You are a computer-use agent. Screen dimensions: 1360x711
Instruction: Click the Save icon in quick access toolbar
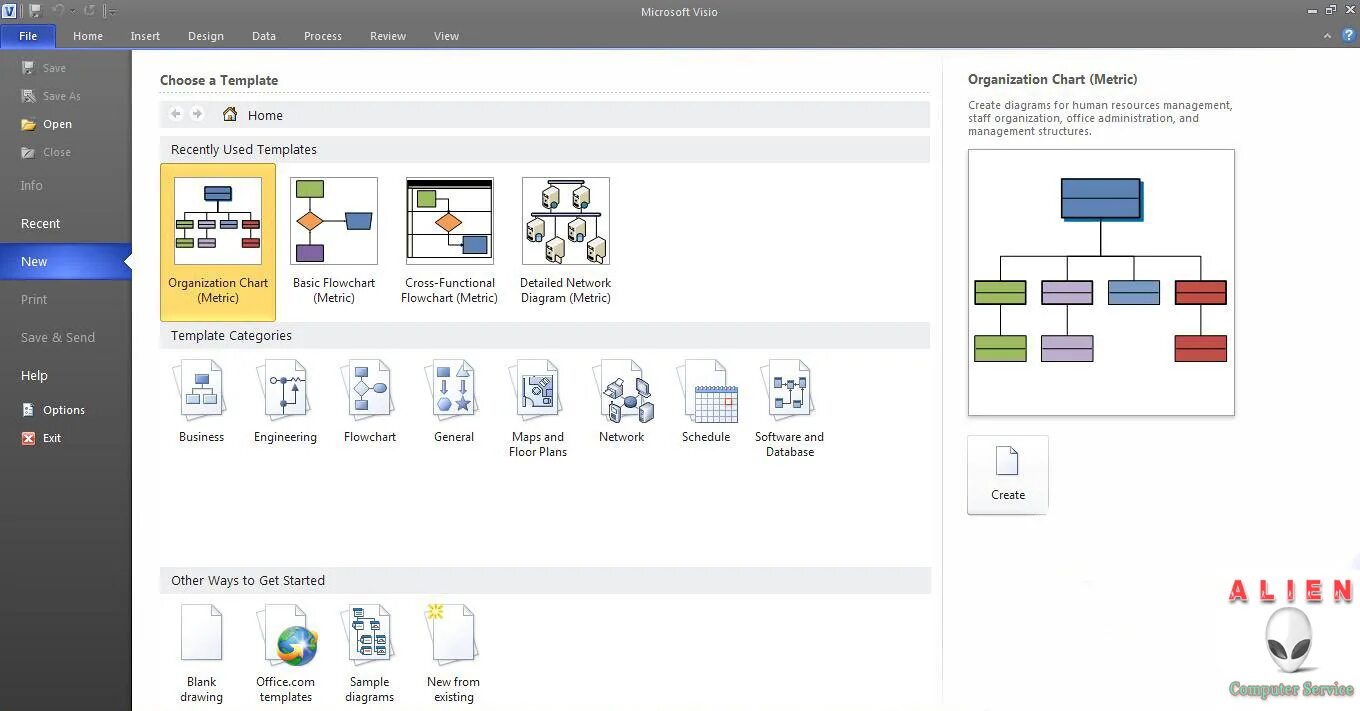[35, 11]
